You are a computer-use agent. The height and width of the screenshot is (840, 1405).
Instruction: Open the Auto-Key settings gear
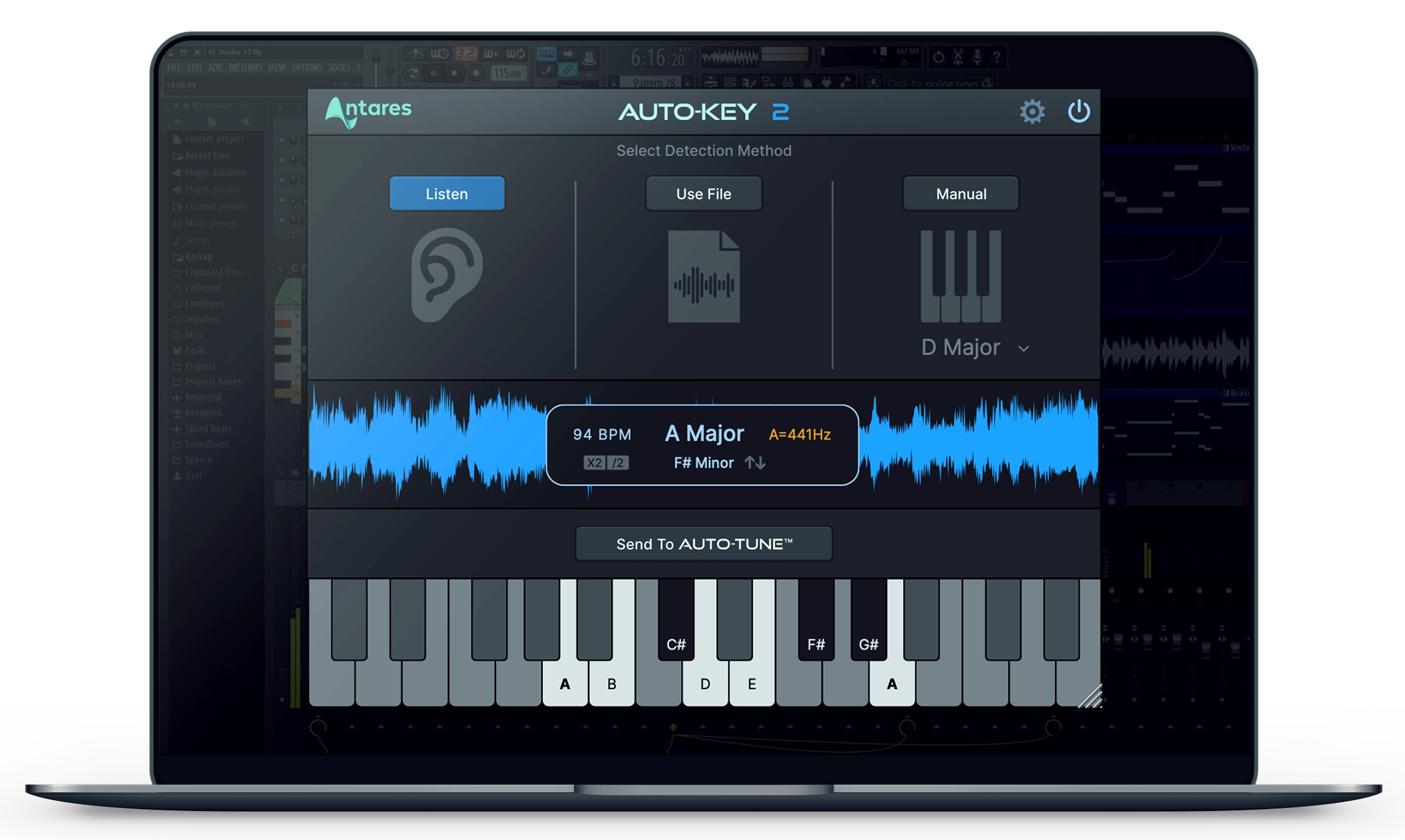pos(1032,112)
